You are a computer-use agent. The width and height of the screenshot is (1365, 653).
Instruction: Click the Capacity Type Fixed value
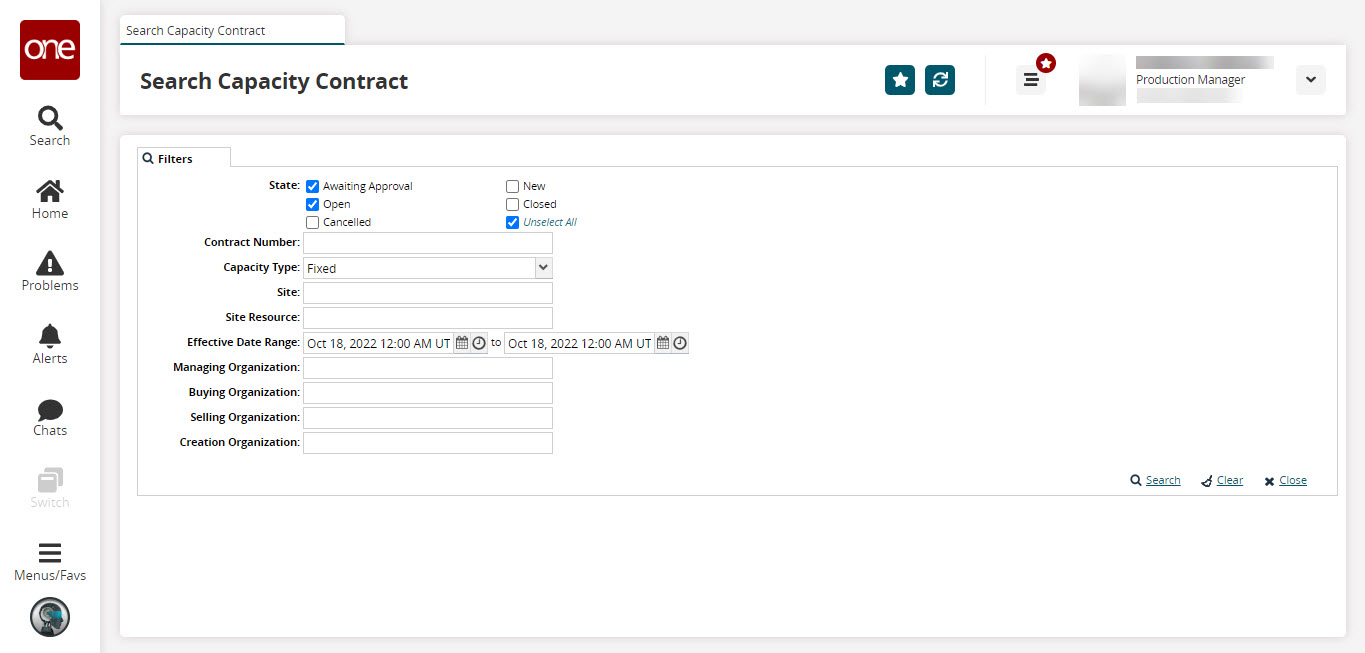(x=419, y=268)
